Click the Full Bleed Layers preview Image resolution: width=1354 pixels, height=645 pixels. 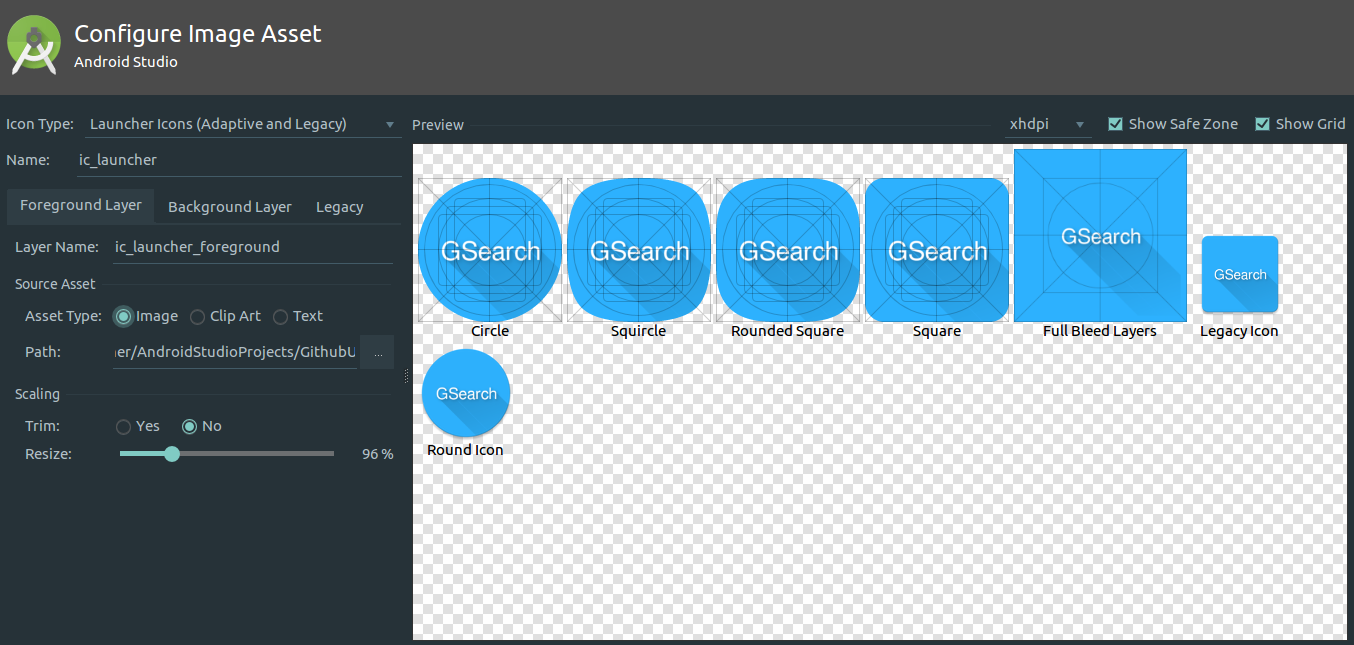point(1099,236)
